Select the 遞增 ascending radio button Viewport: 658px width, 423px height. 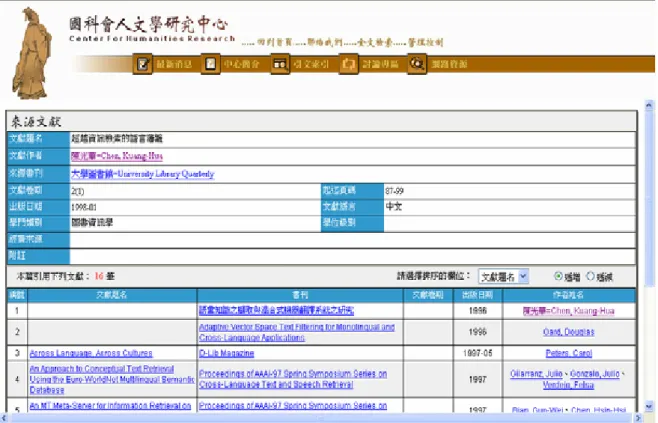pyautogui.click(x=558, y=276)
